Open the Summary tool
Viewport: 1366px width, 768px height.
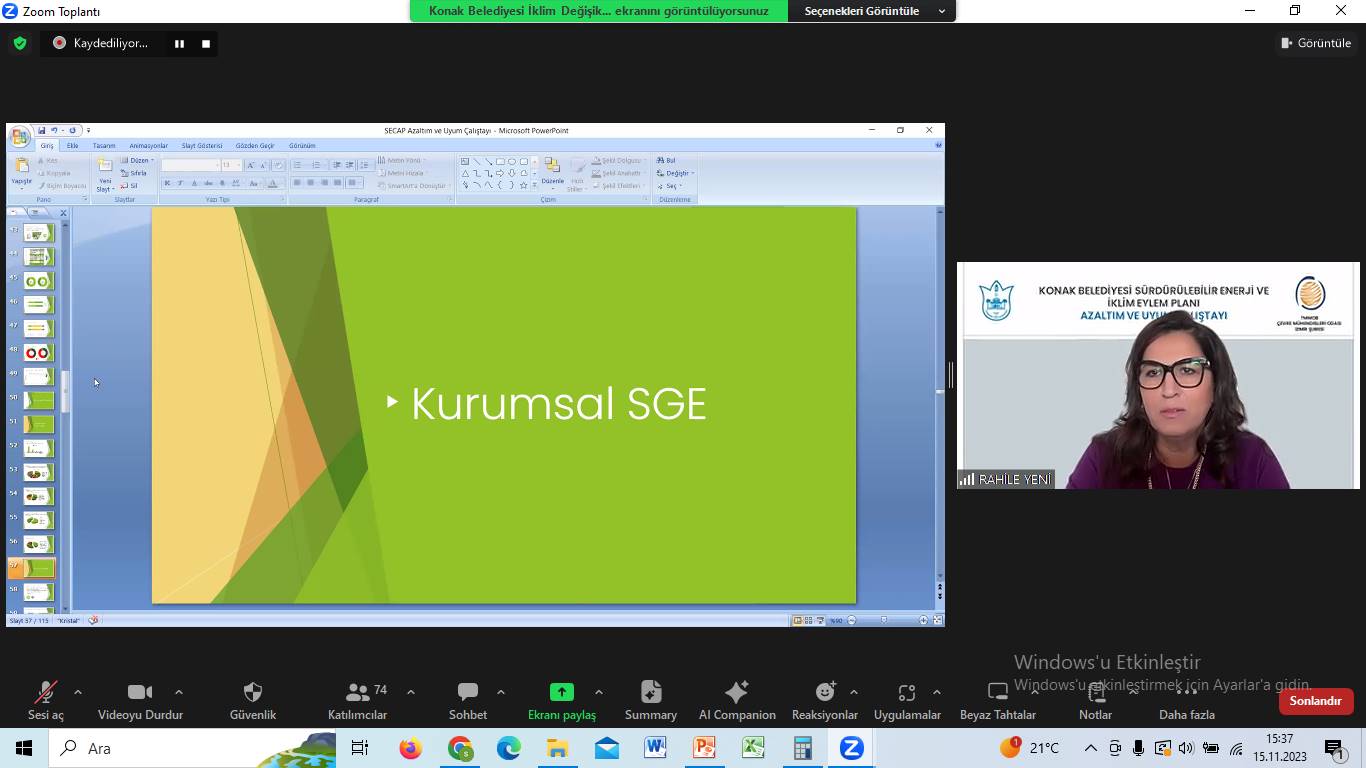[x=651, y=693]
